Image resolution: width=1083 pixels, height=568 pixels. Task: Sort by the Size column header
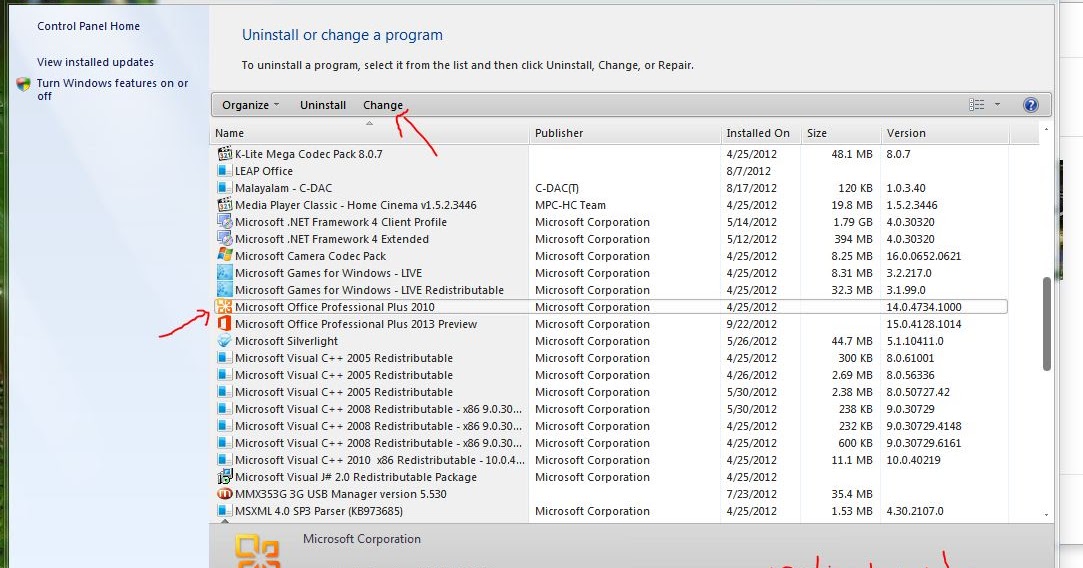[x=841, y=133]
